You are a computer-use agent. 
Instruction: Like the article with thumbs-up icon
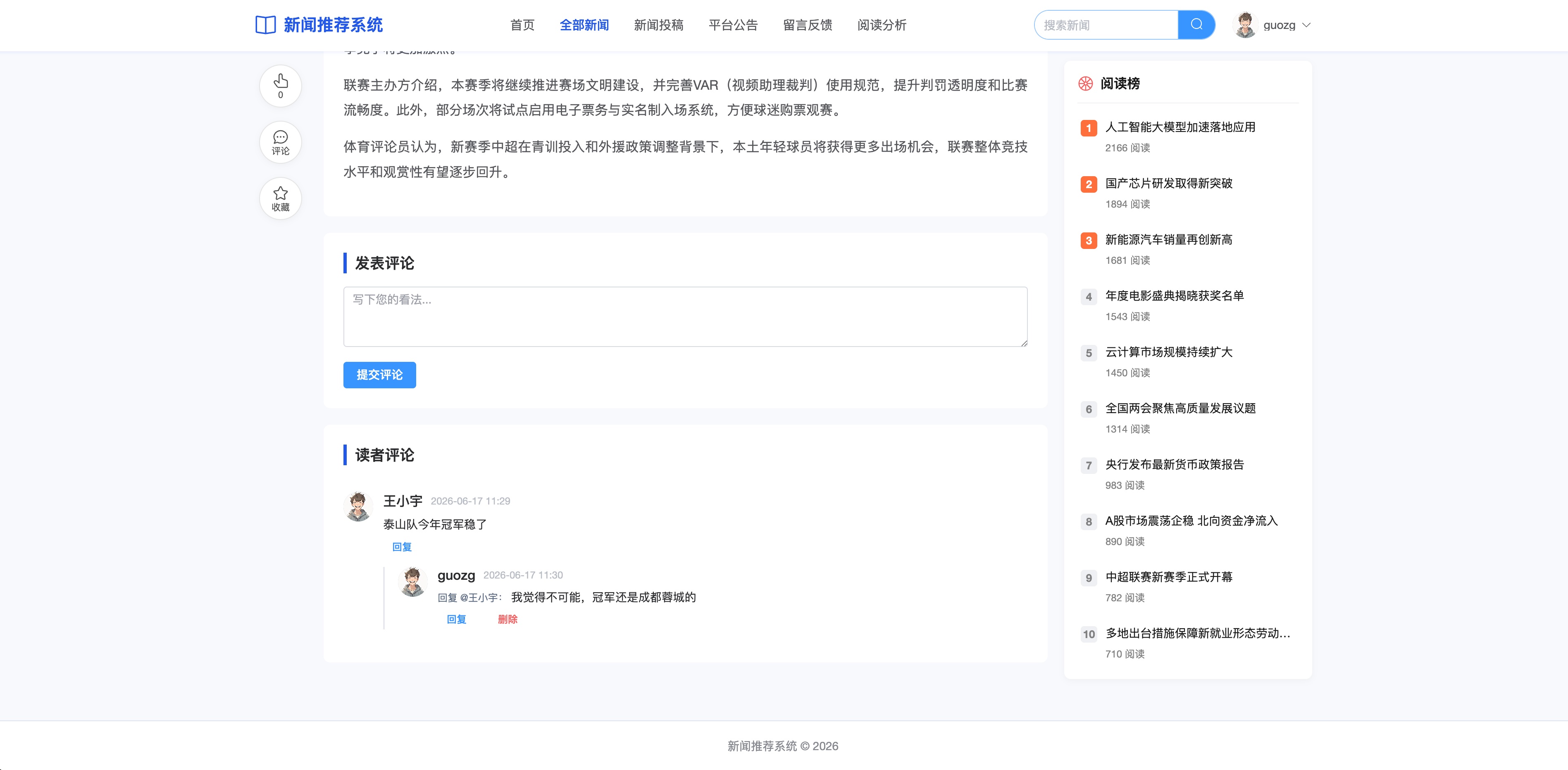[x=281, y=86]
